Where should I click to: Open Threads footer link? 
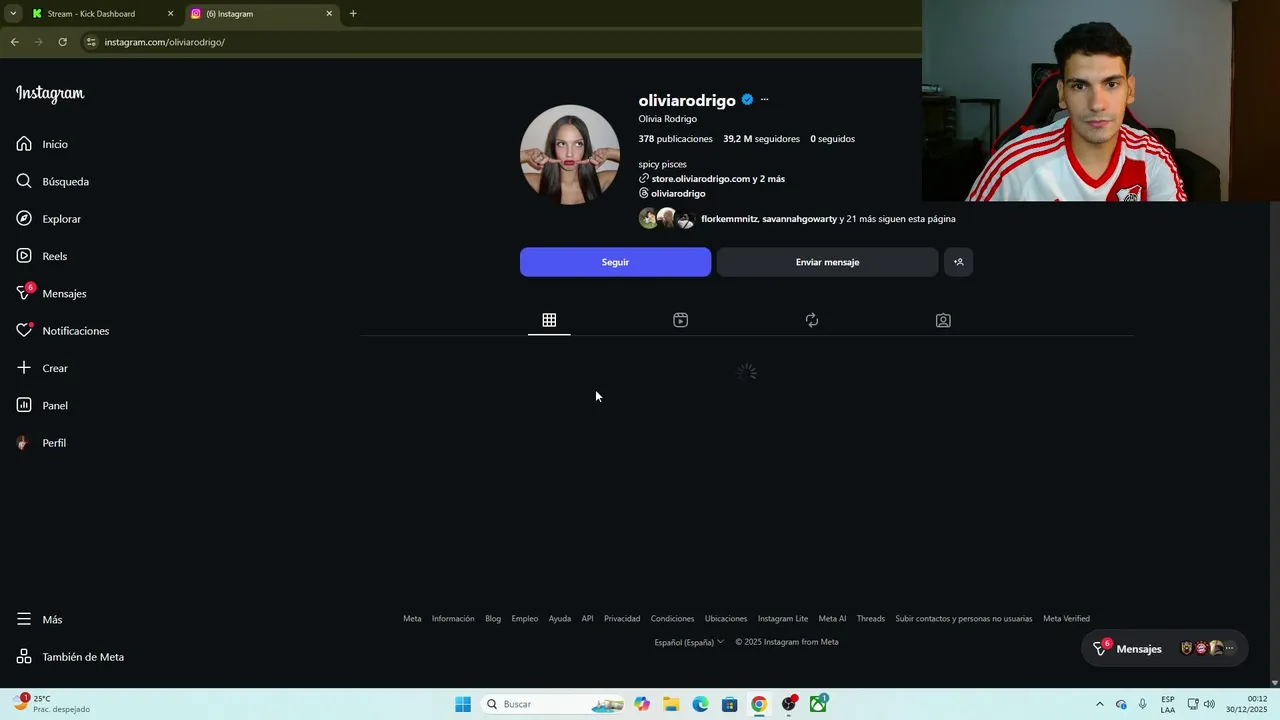[871, 619]
